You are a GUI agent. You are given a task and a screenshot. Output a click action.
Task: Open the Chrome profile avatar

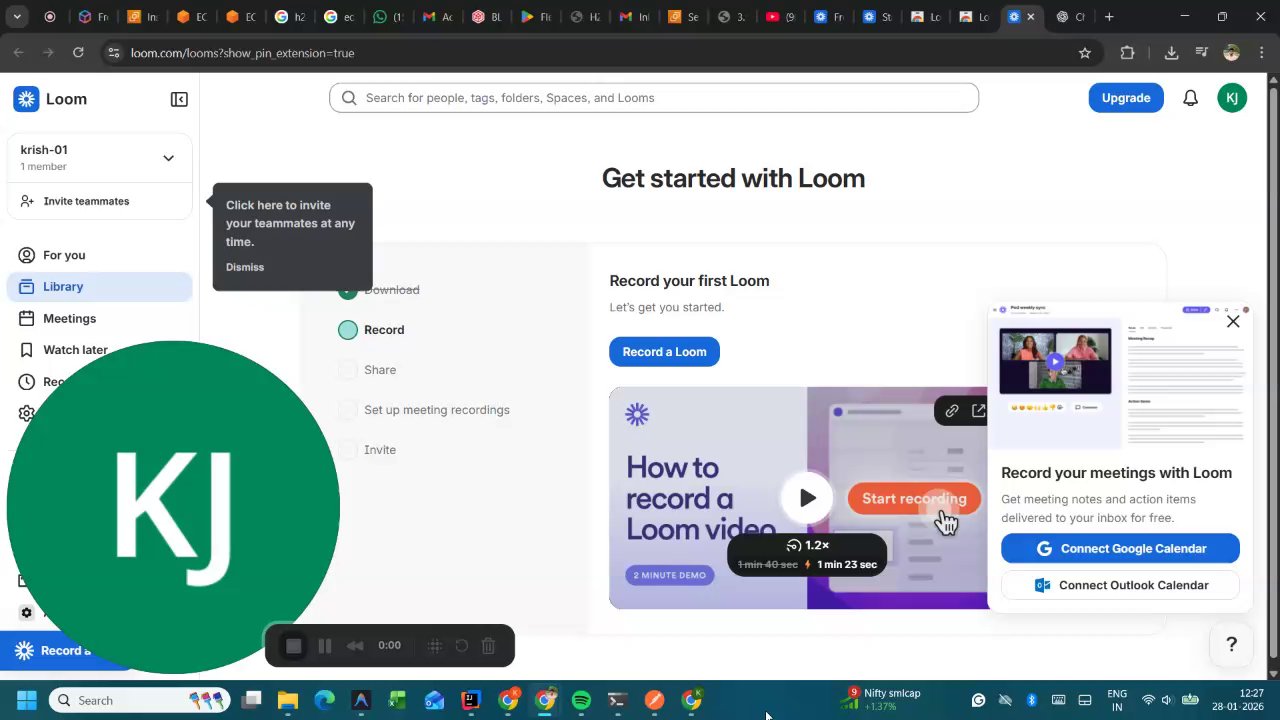click(x=1232, y=53)
